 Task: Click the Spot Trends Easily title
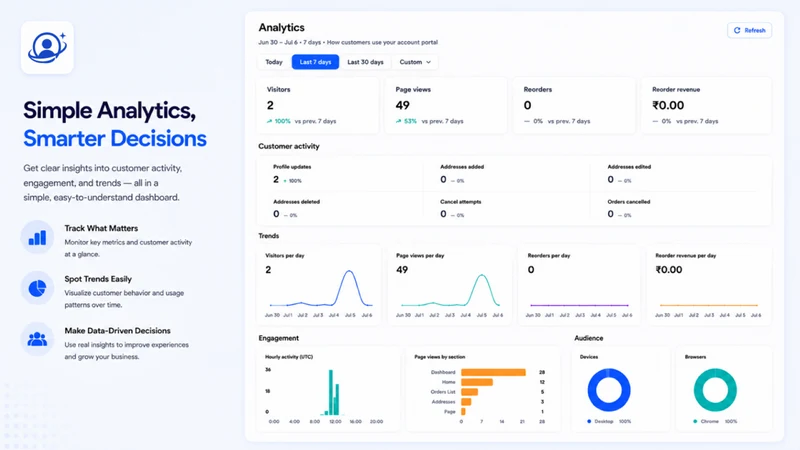98,279
